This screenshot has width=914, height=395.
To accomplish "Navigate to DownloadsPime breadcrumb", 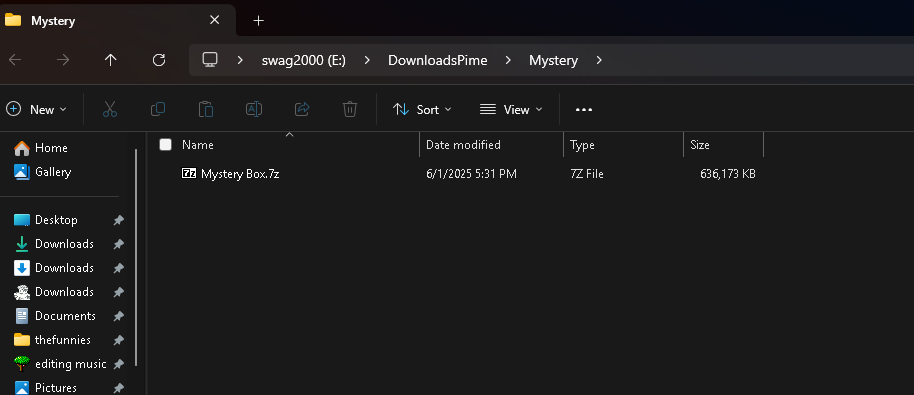I will click(438, 60).
